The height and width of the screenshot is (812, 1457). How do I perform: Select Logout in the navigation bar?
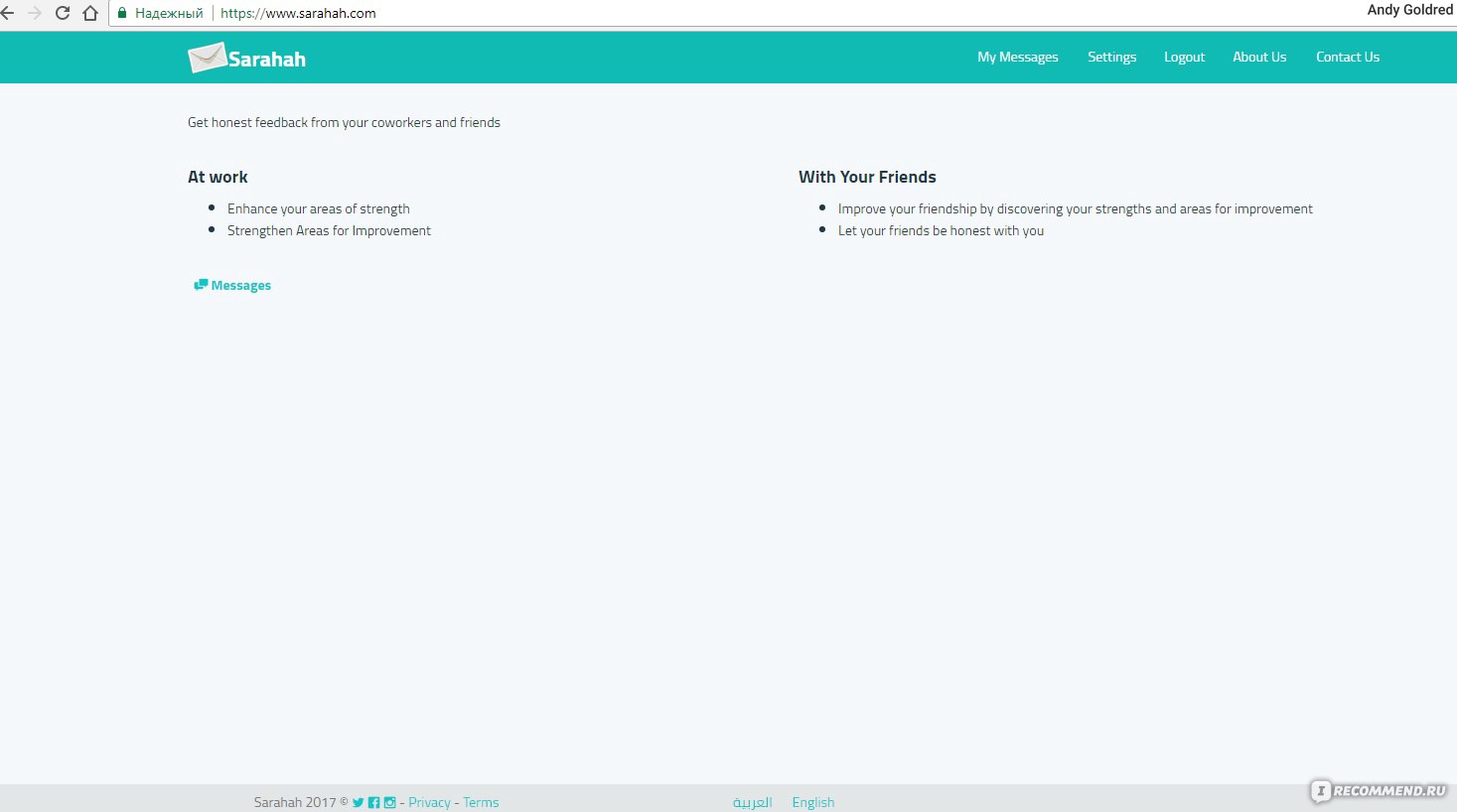tap(1184, 57)
